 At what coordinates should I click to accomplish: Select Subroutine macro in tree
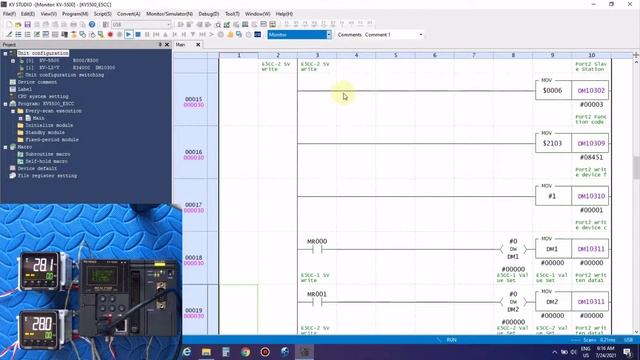click(48, 154)
